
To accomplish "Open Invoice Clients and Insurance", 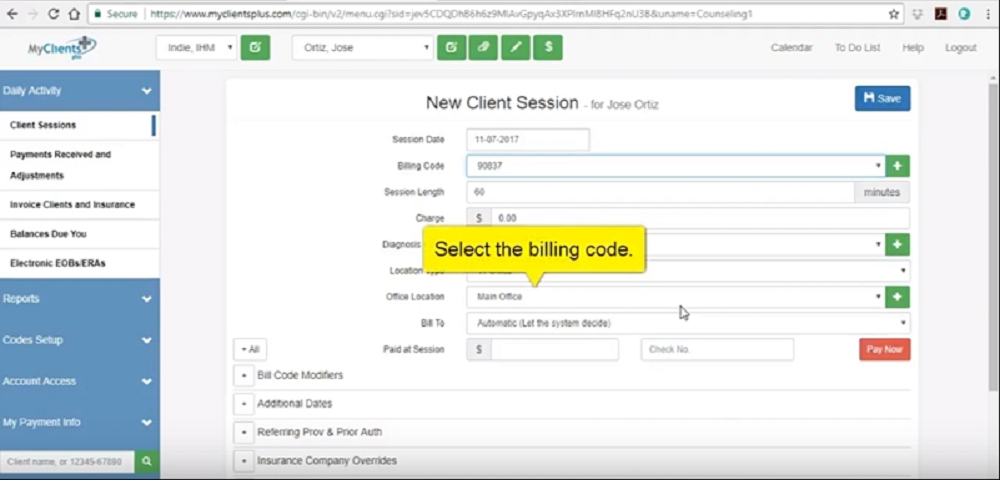I will pos(72,204).
